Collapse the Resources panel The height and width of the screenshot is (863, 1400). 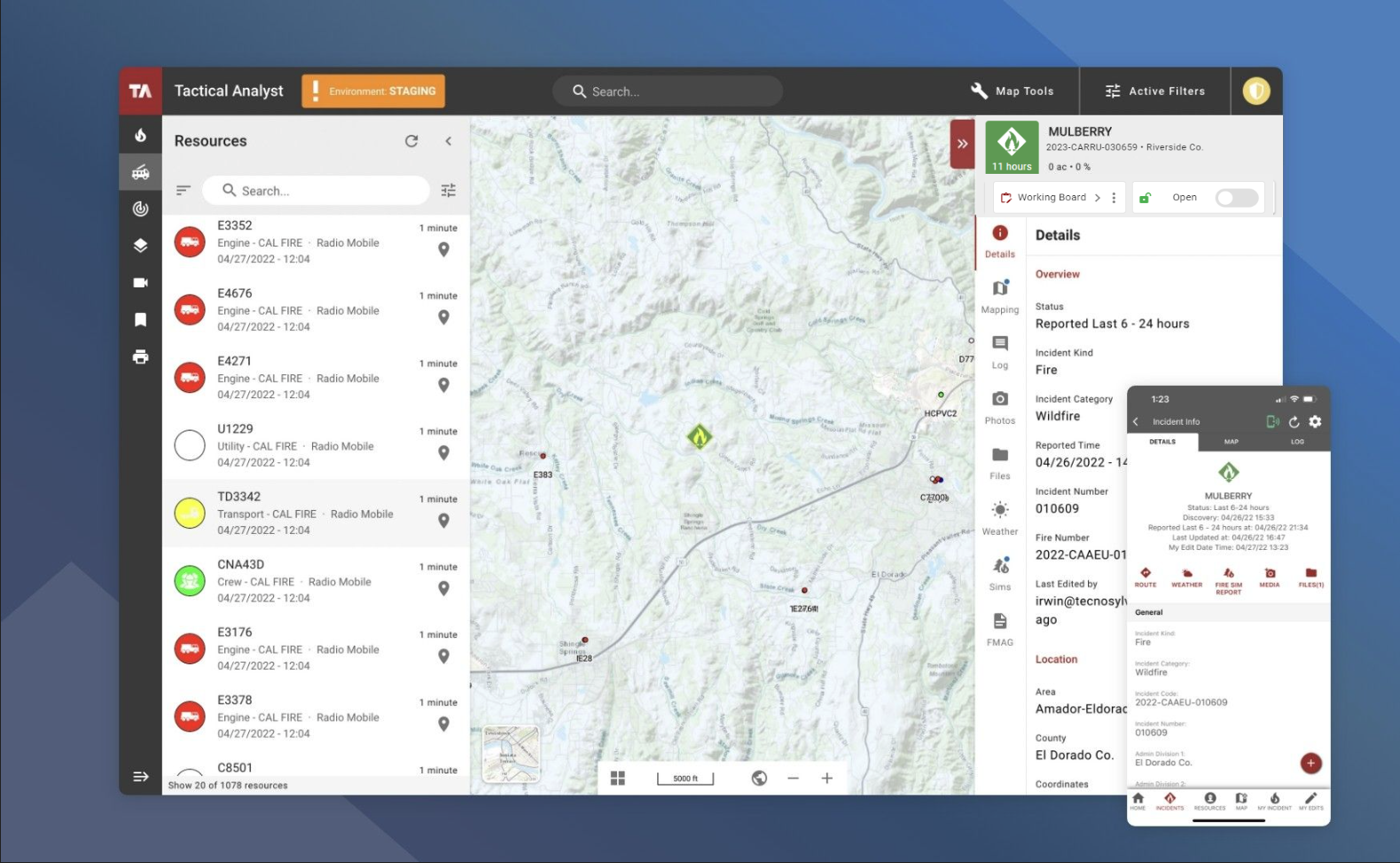[449, 141]
